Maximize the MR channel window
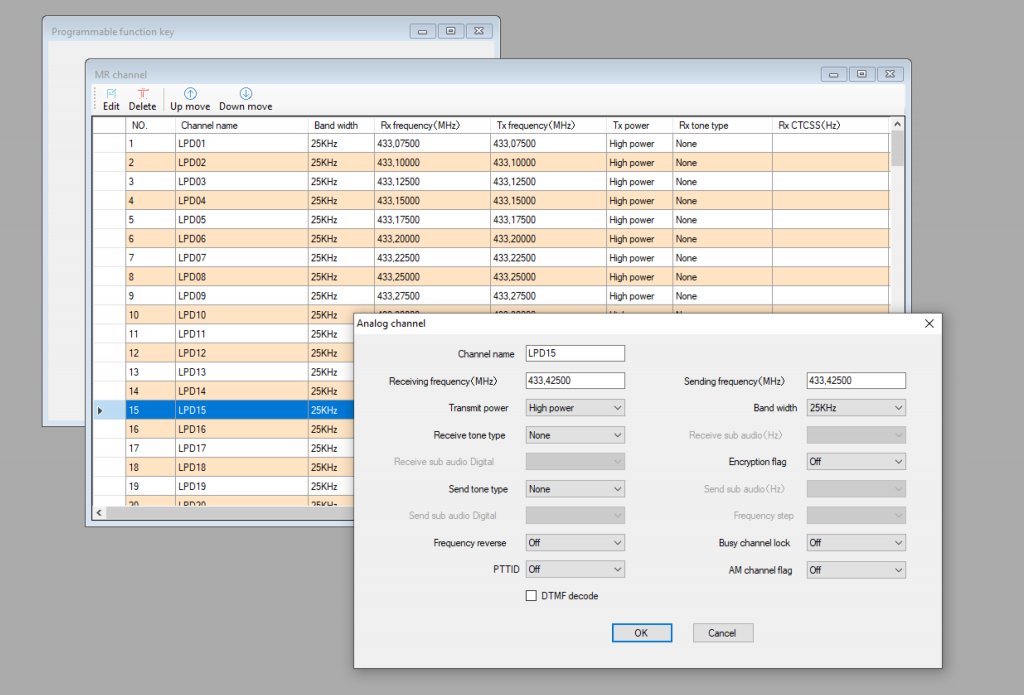 [862, 74]
